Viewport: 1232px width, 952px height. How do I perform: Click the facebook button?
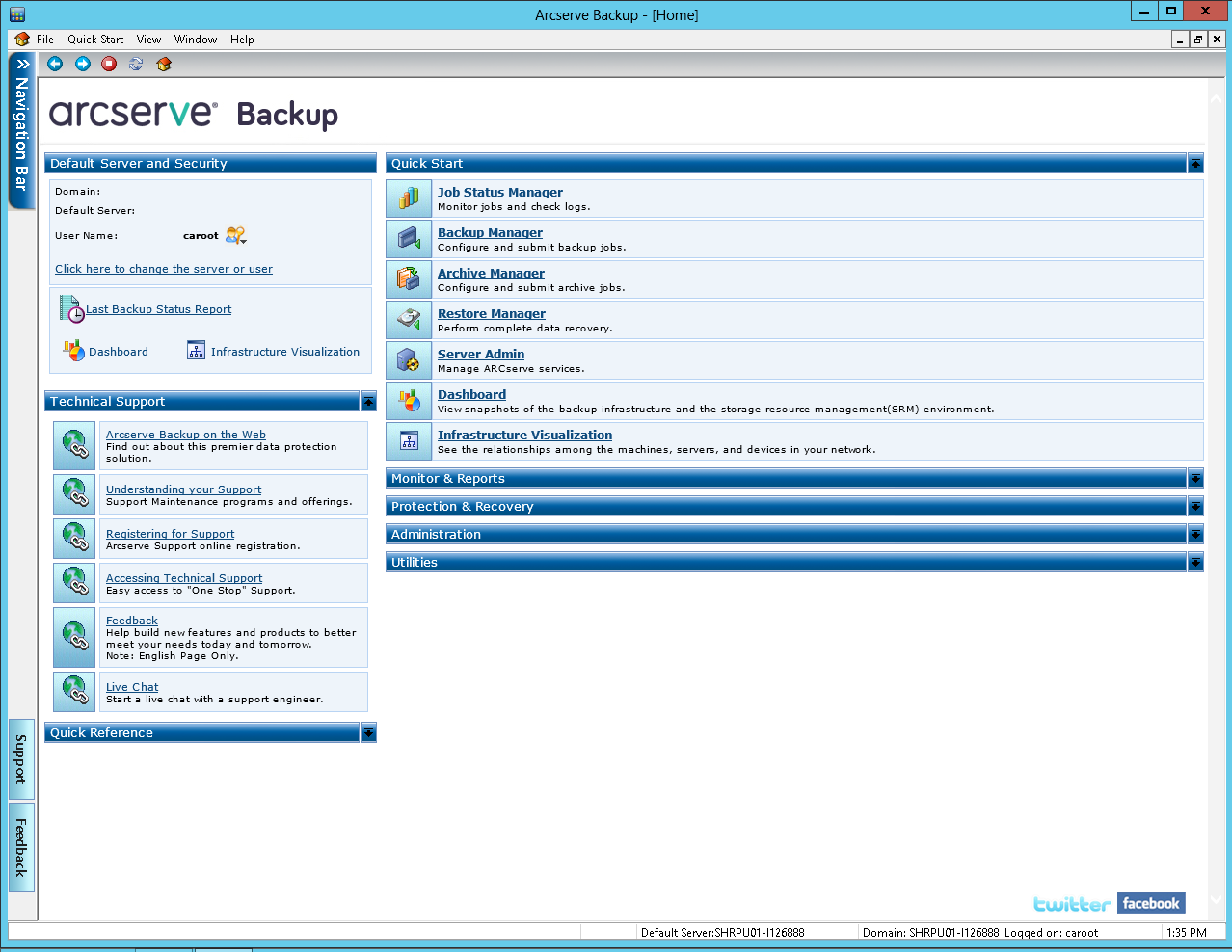coord(1150,903)
